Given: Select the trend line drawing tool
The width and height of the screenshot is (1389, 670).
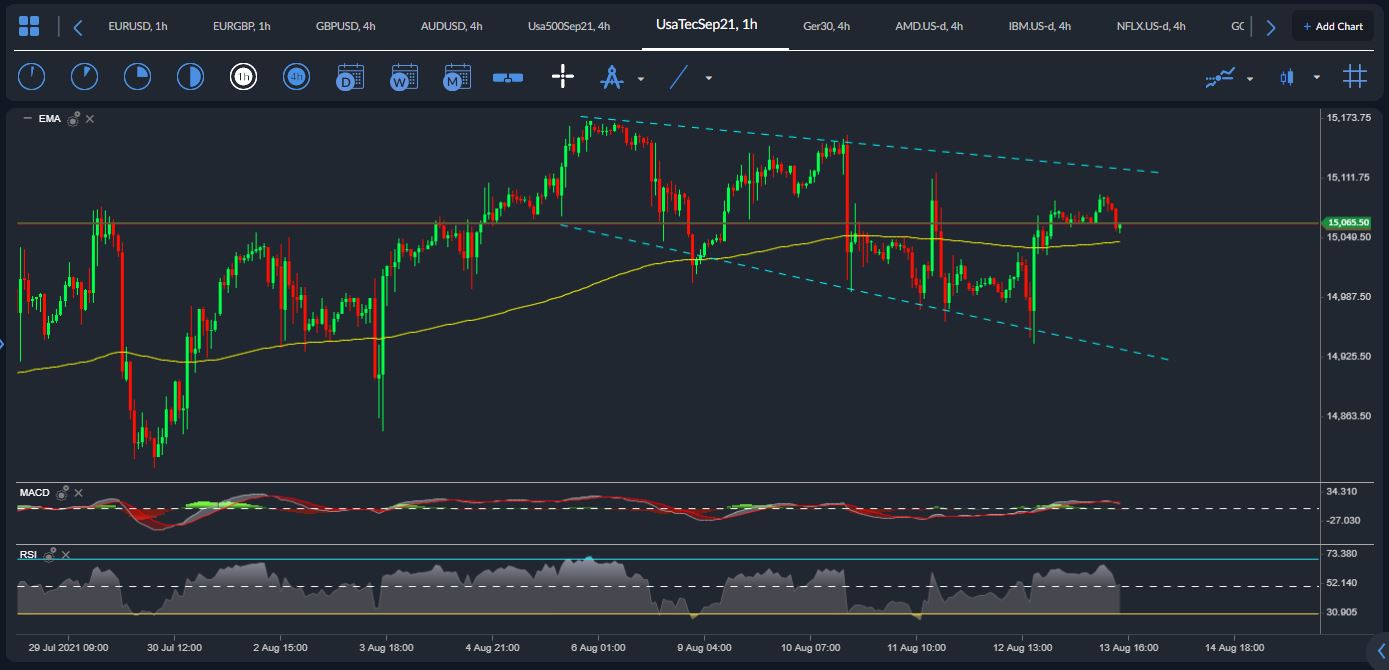Looking at the screenshot, I should click(680, 77).
